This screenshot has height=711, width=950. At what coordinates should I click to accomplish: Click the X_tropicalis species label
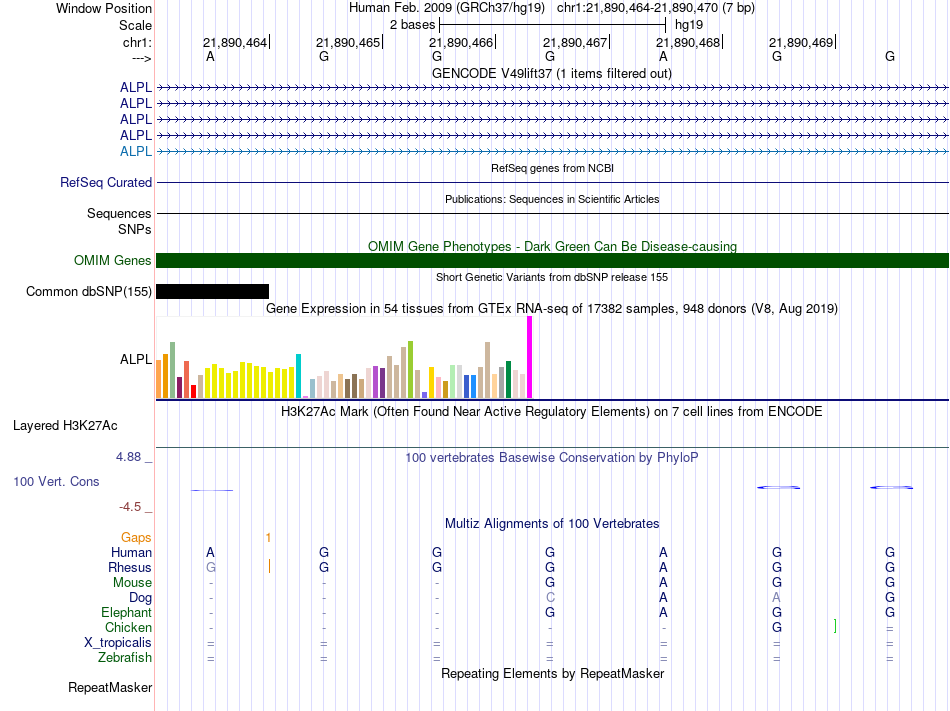pos(118,643)
